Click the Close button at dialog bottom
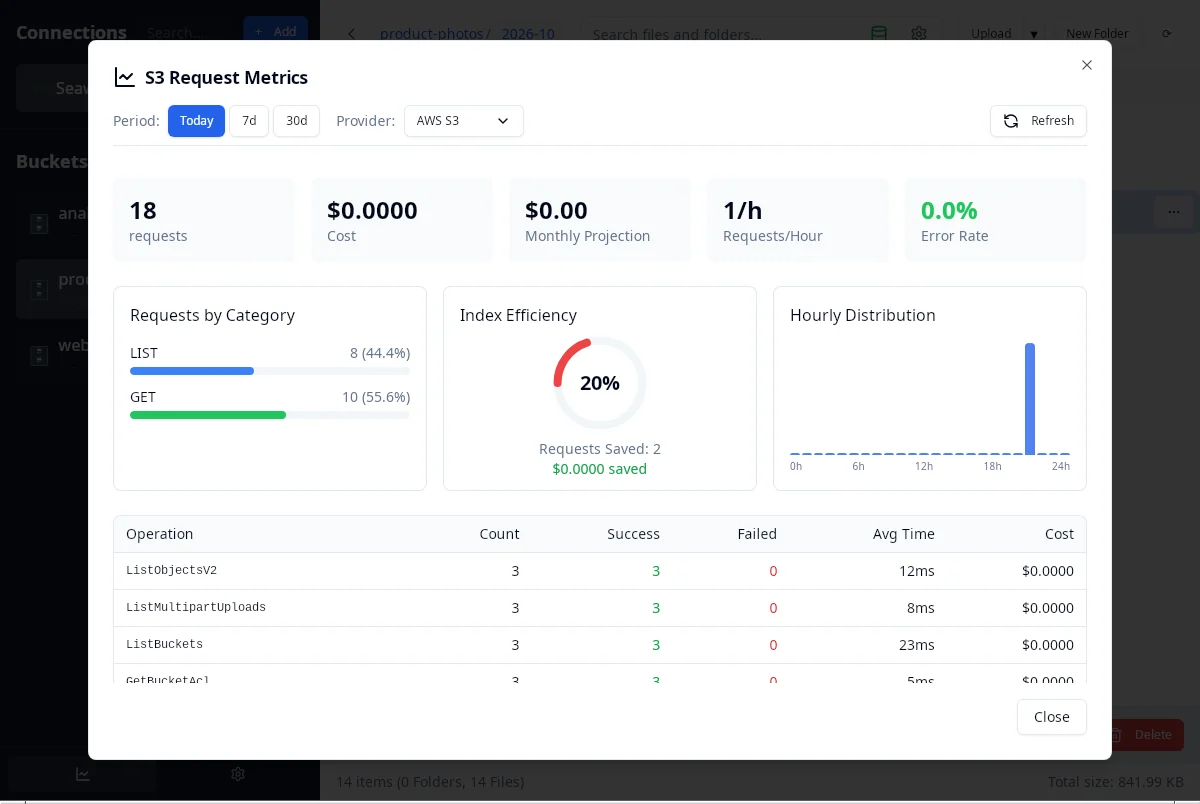Image resolution: width=1200 pixels, height=804 pixels. [x=1051, y=717]
